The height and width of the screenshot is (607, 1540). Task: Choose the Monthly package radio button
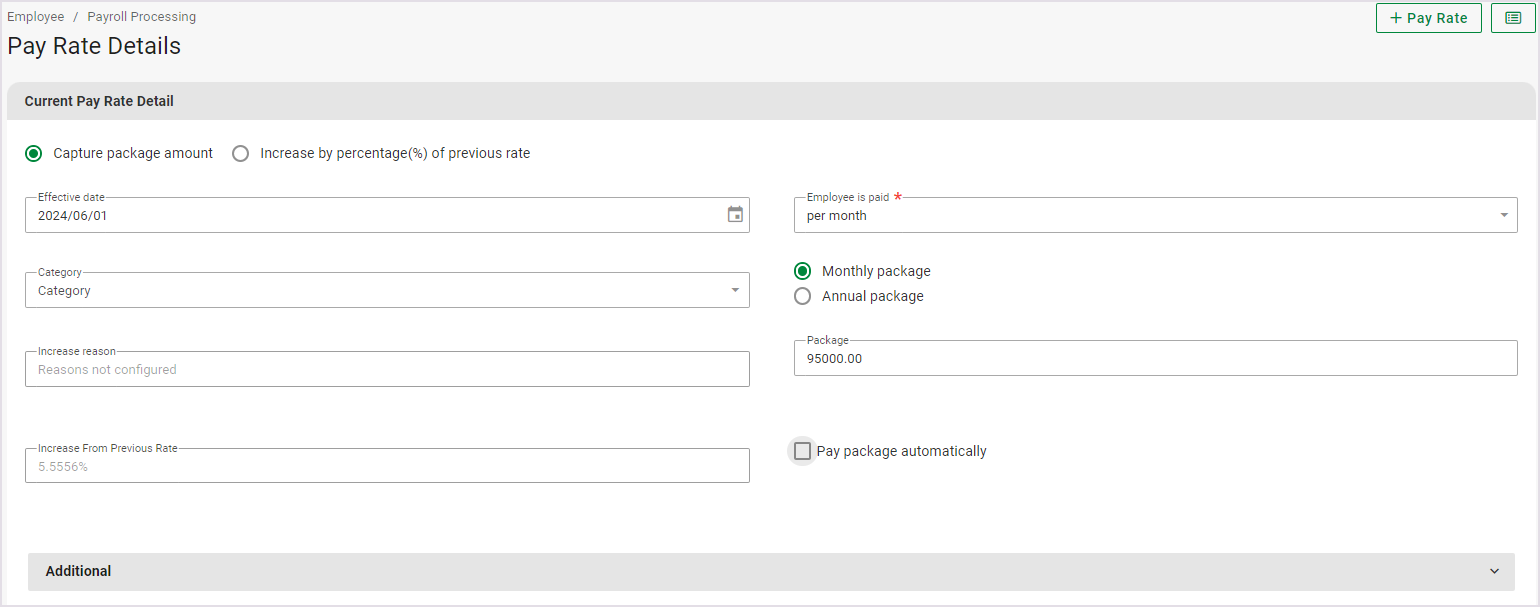pos(802,271)
